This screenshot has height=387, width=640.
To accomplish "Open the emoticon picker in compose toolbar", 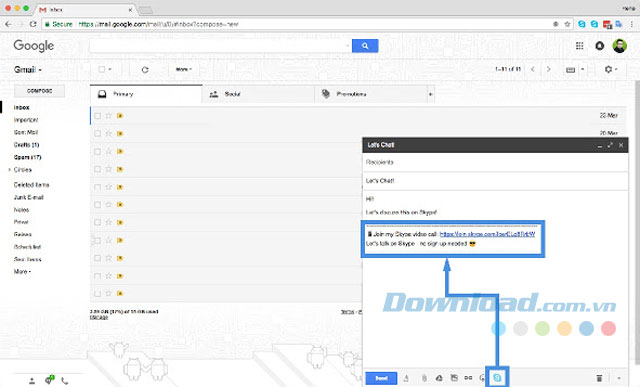I will click(482, 378).
